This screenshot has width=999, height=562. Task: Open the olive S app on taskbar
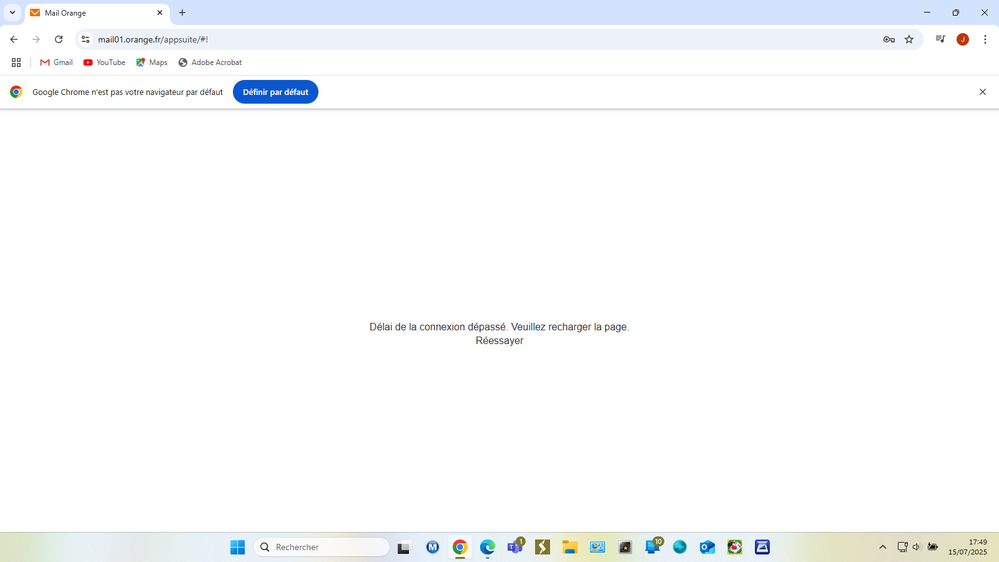pos(542,547)
